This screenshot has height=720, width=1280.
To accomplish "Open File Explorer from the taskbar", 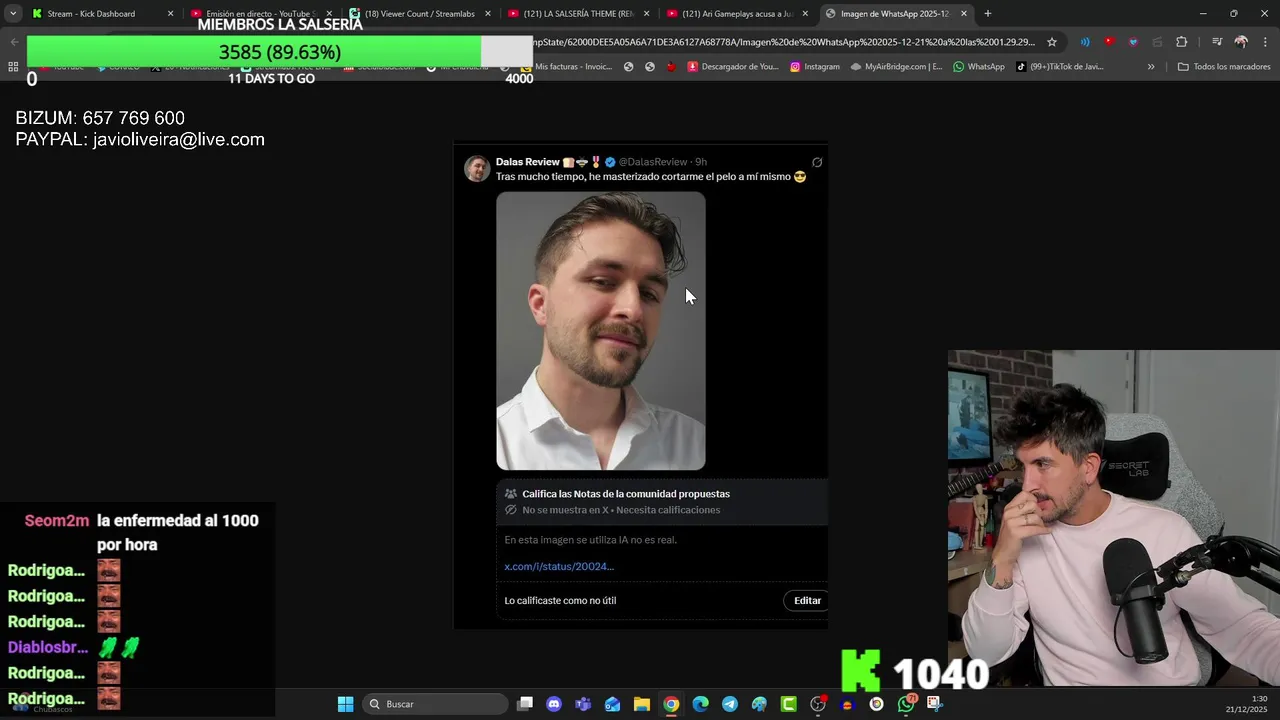I will 642,704.
